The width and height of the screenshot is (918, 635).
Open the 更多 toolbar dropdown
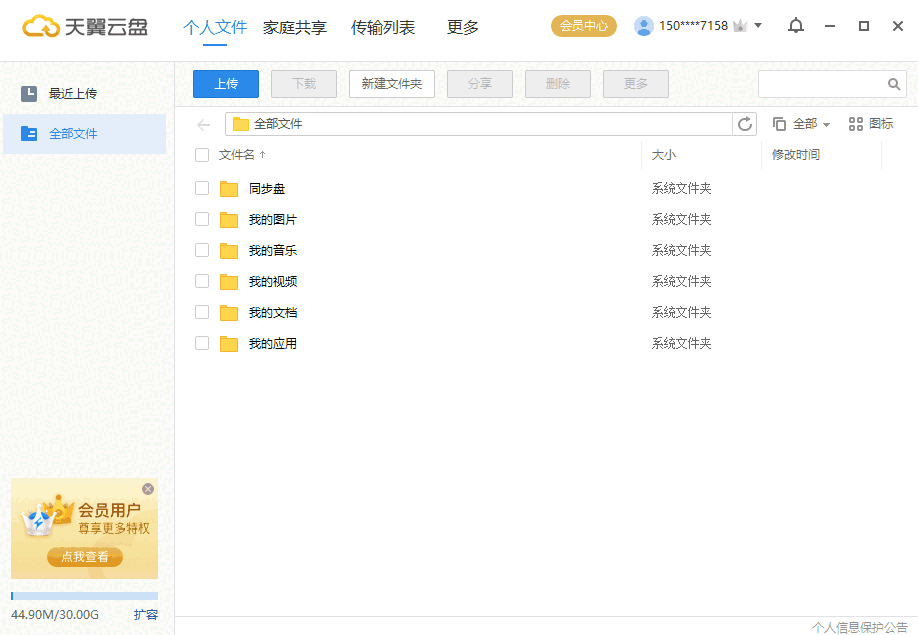[635, 83]
